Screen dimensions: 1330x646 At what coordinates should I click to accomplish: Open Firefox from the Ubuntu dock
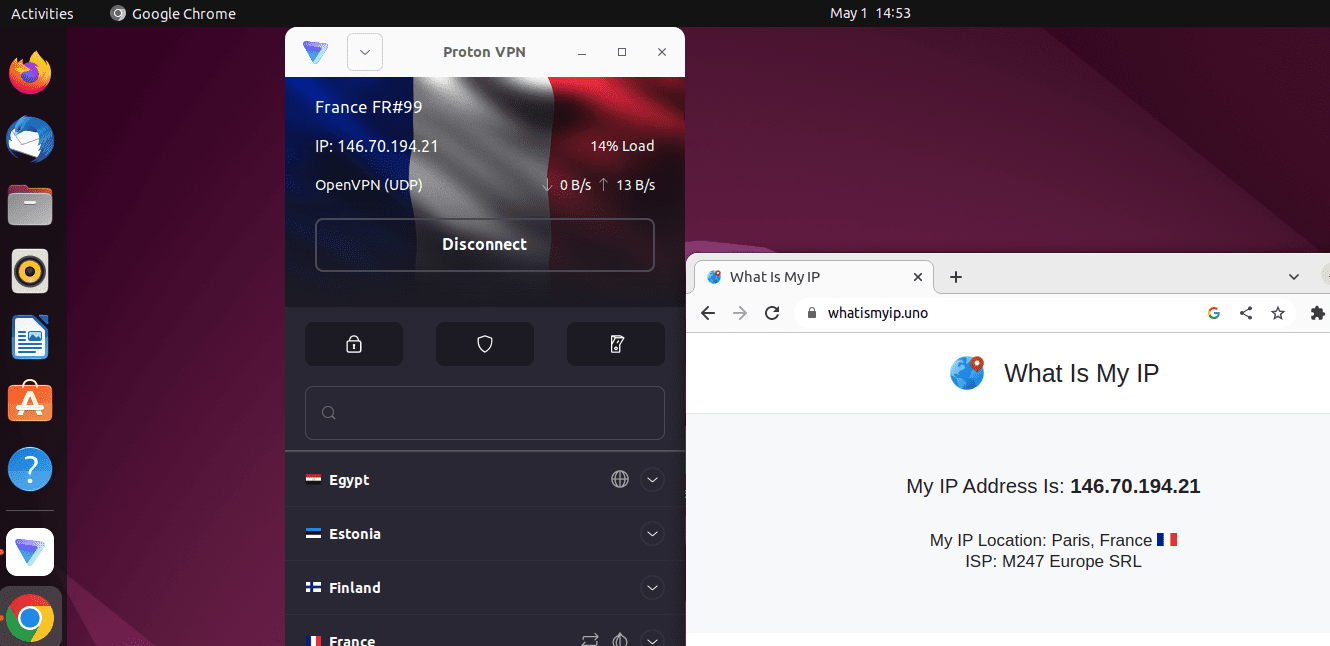[x=30, y=73]
